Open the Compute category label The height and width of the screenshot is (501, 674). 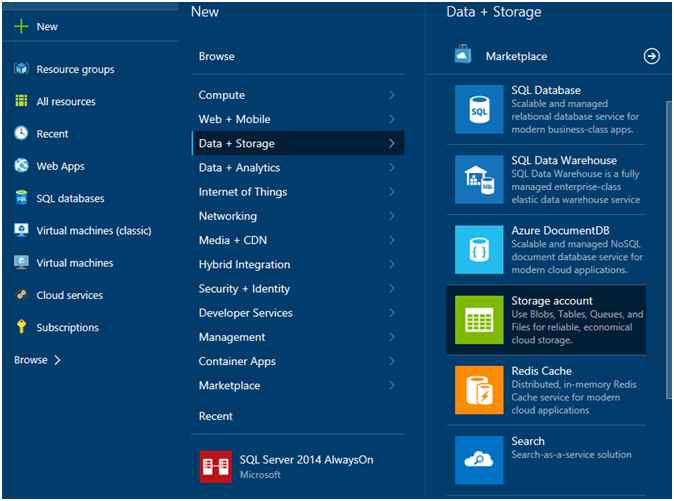(x=221, y=95)
